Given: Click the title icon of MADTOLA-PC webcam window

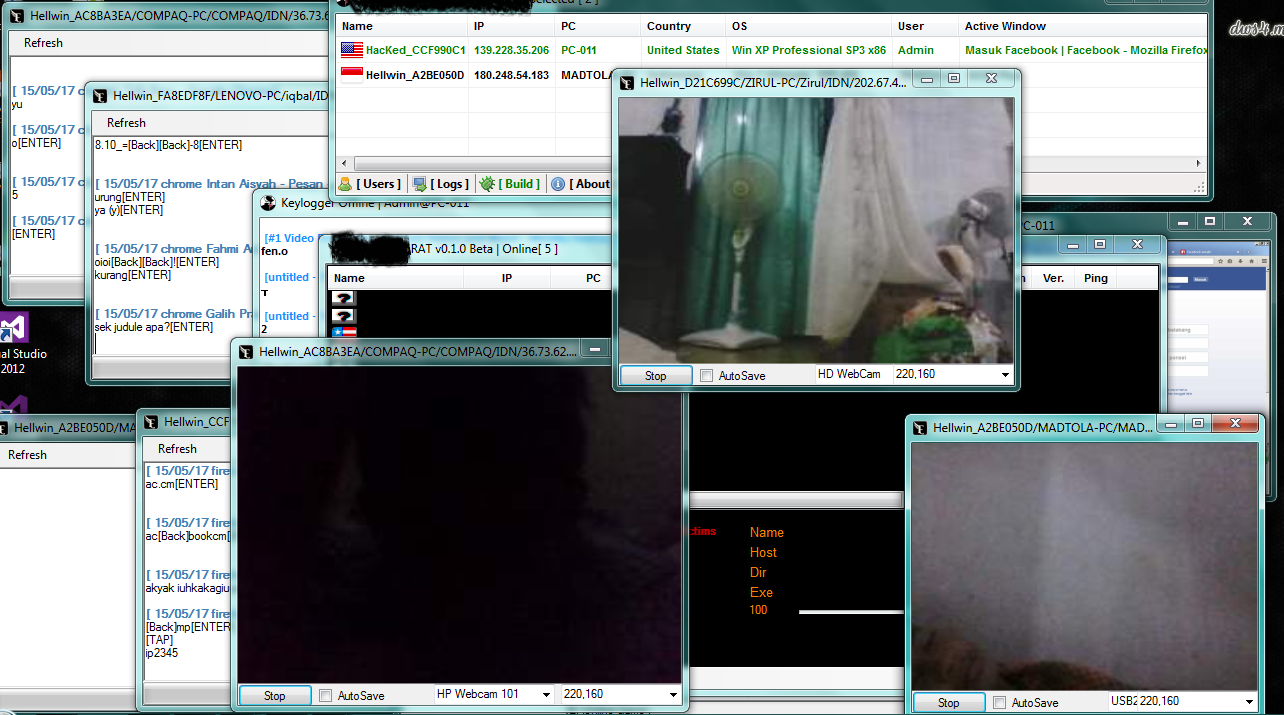Looking at the screenshot, I should 920,427.
